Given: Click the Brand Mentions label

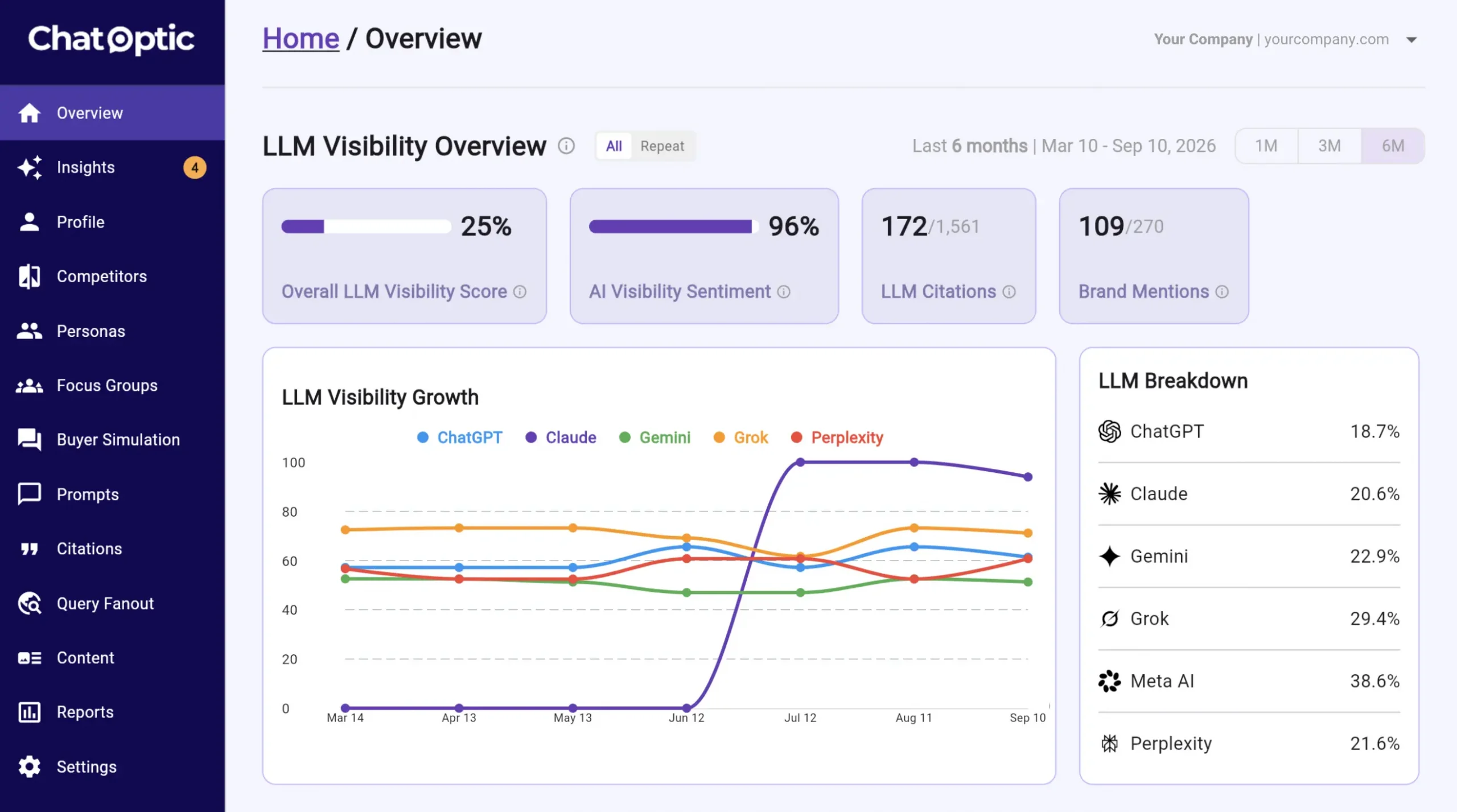Looking at the screenshot, I should pos(1143,292).
